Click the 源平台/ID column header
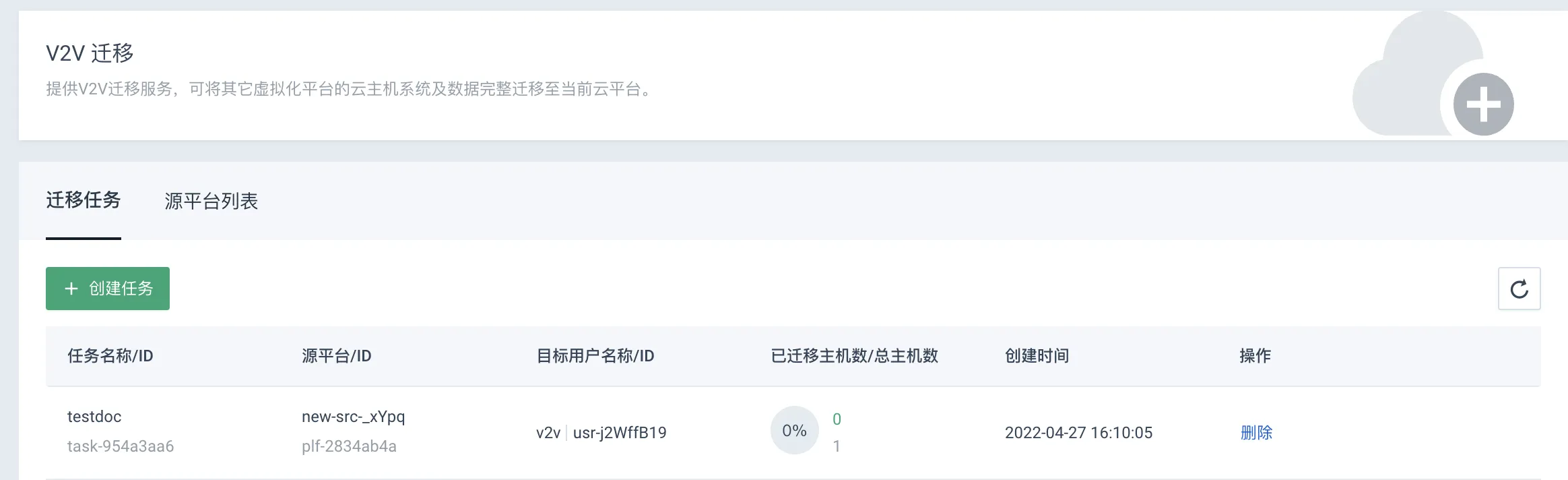Image resolution: width=1568 pixels, height=480 pixels. pos(337,356)
